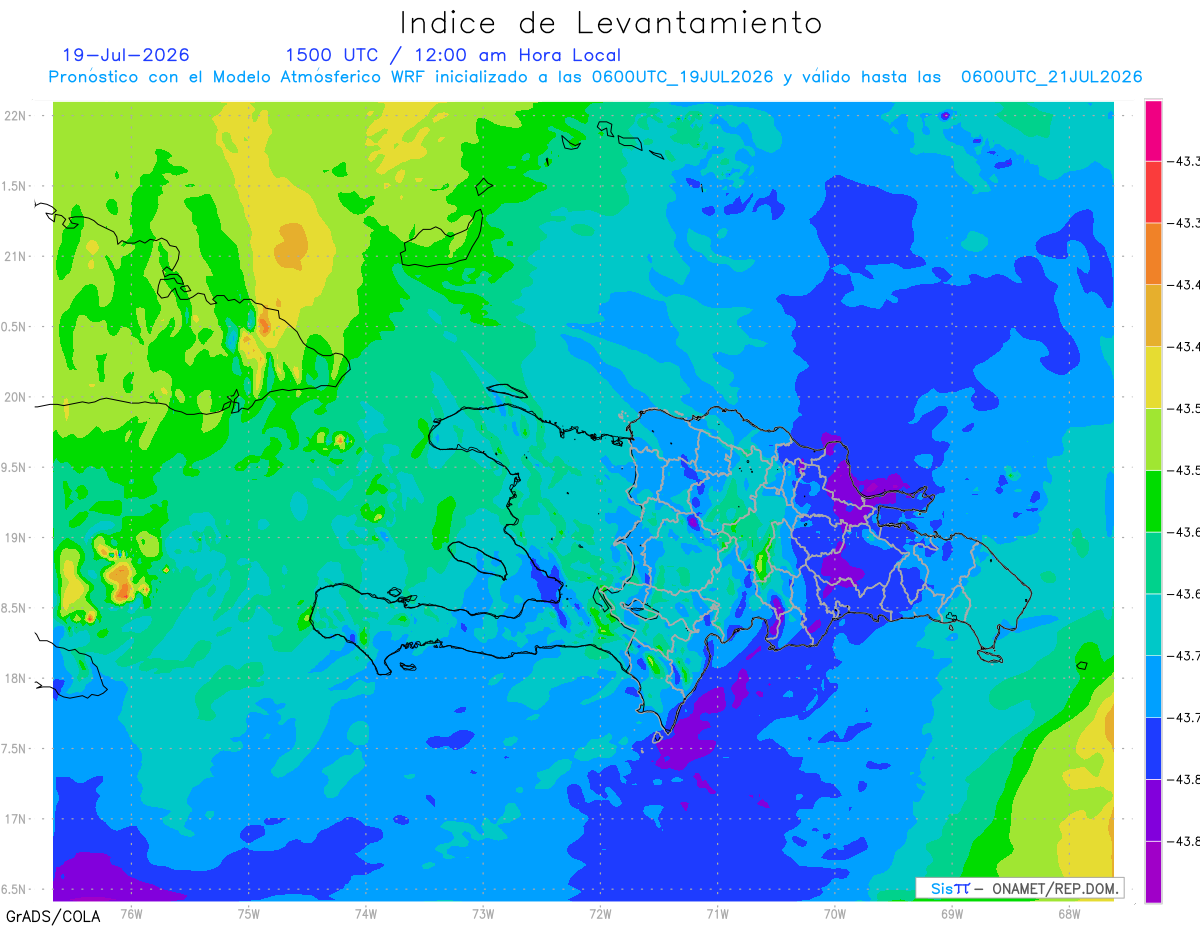Click the '71W' longitude label

717,913
